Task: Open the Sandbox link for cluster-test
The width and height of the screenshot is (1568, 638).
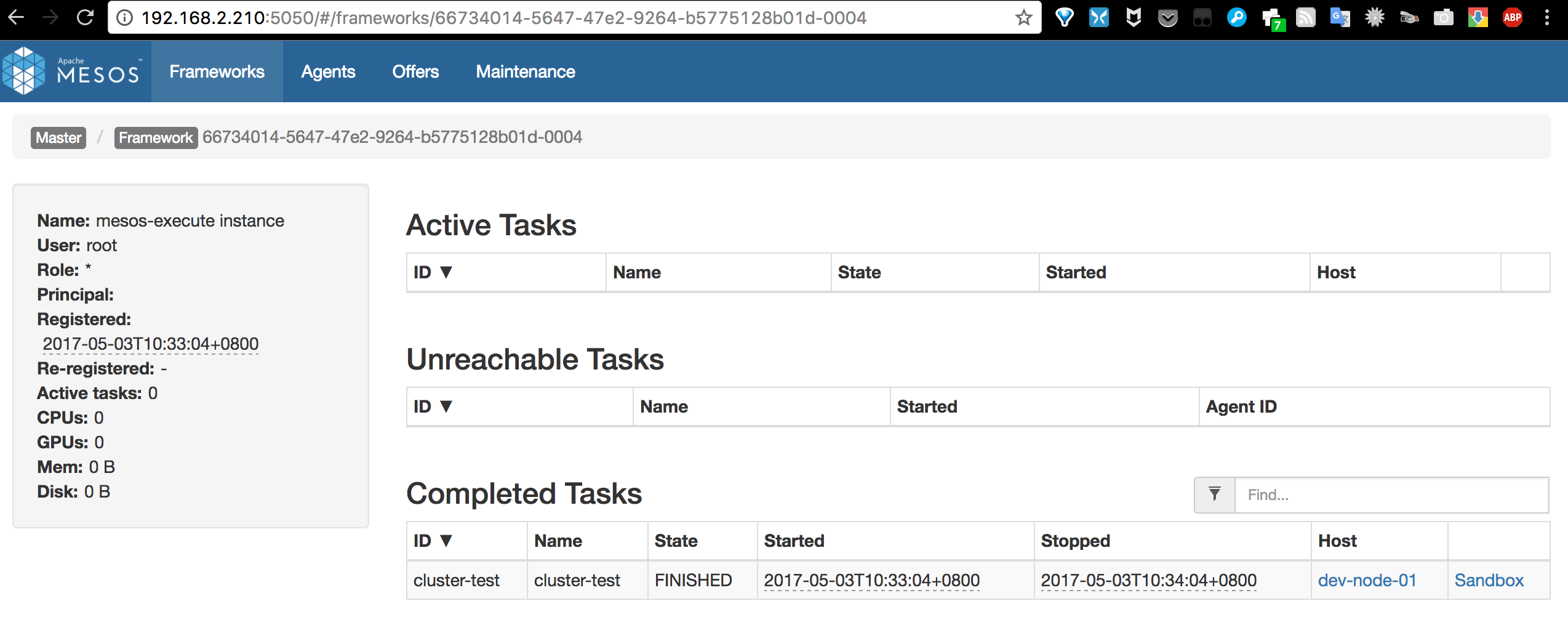Action: [x=1489, y=580]
